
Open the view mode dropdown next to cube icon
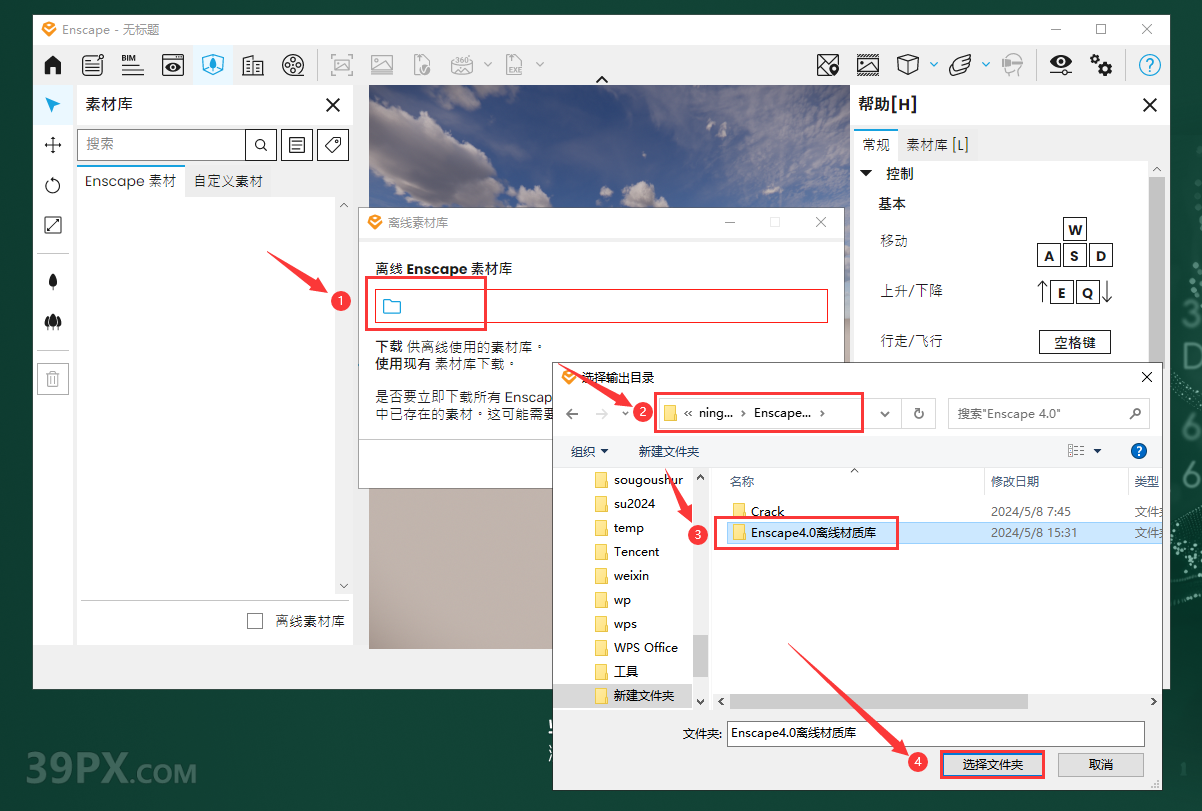pyautogui.click(x=934, y=66)
